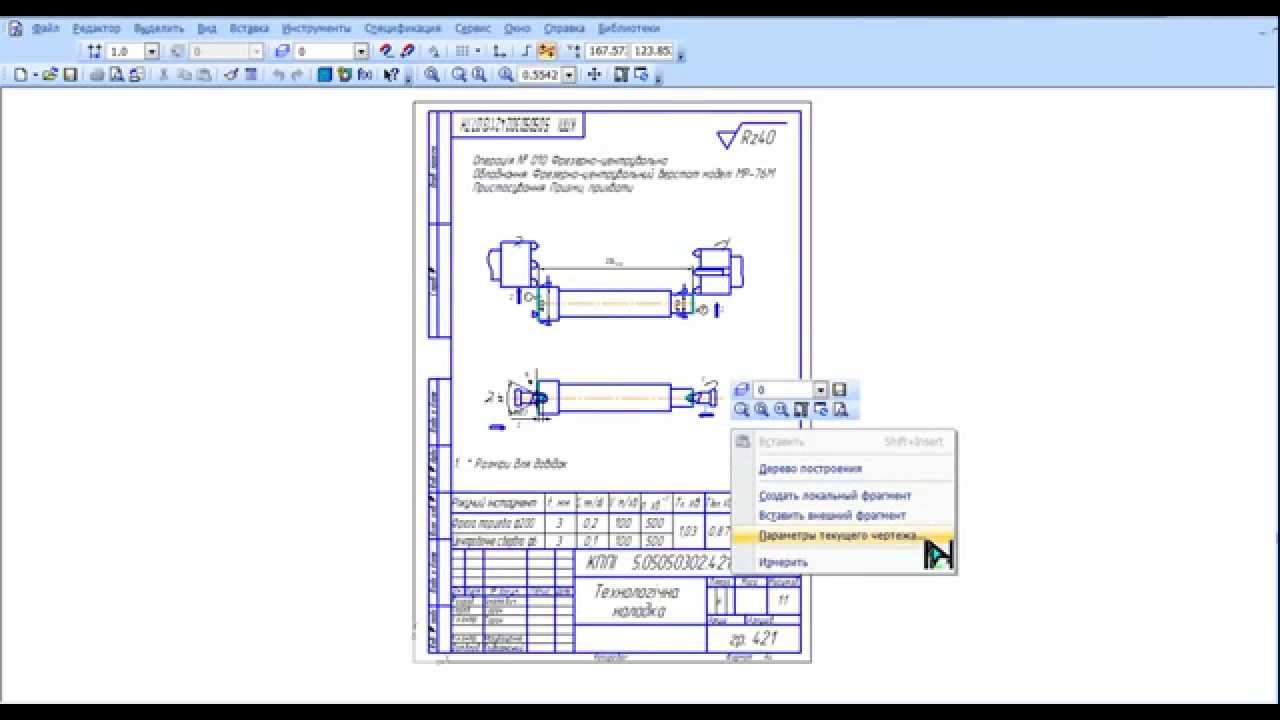Open the Выделить menu
Image resolution: width=1280 pixels, height=720 pixels.
point(159,28)
